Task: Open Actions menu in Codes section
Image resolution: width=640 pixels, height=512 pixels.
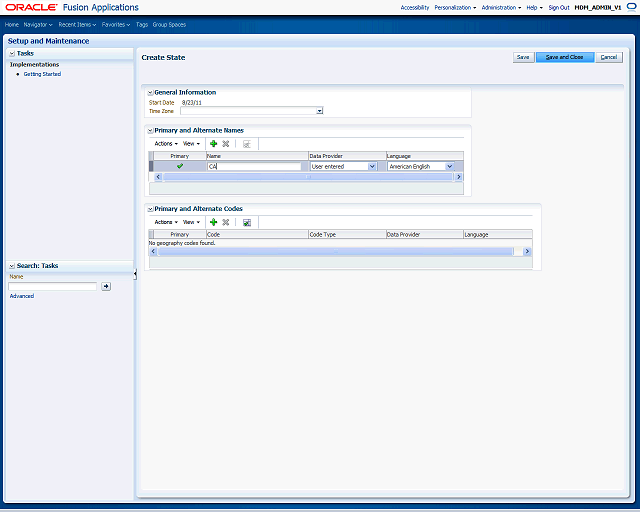Action: click(x=166, y=222)
